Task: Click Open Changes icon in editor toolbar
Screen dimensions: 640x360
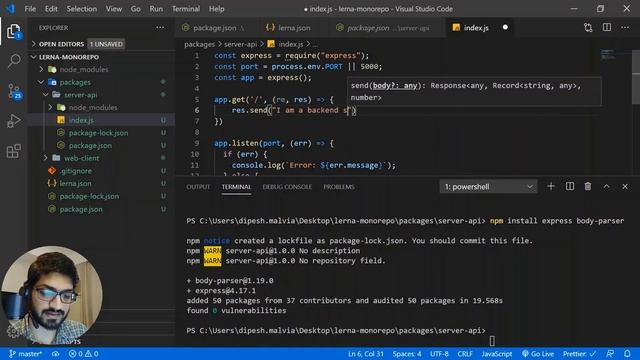Action: pos(588,28)
